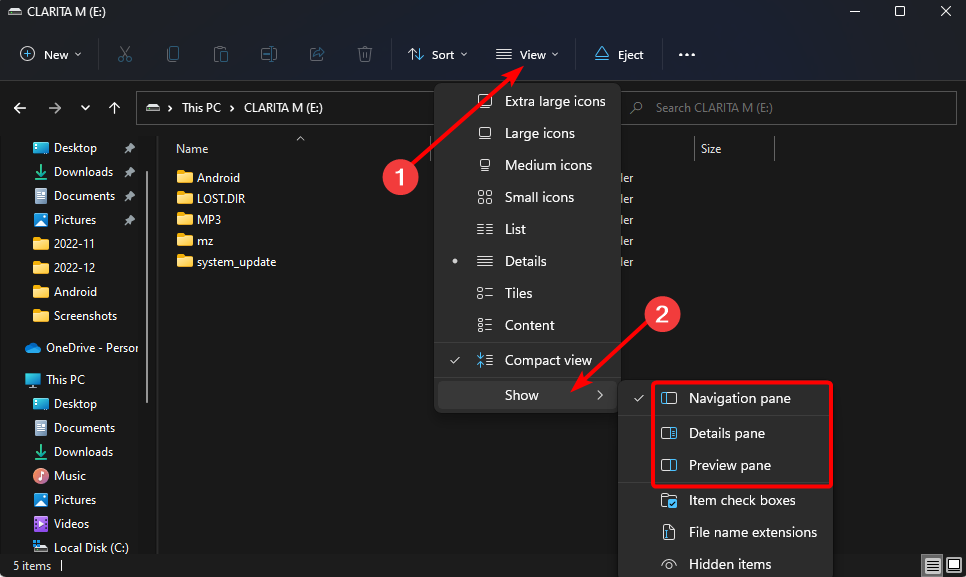Toggle Preview pane in Show submenu
Image resolution: width=966 pixels, height=577 pixels.
pyautogui.click(x=726, y=465)
